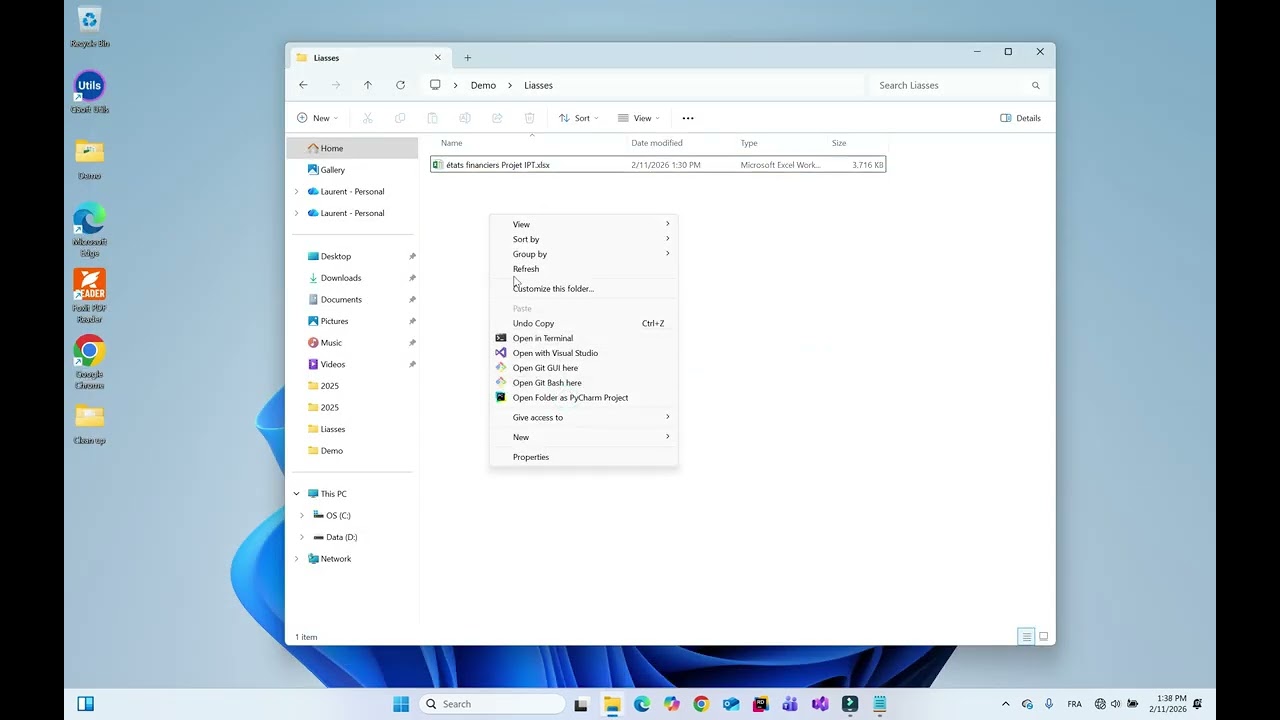Toggle the Details pane button

point(1021,118)
